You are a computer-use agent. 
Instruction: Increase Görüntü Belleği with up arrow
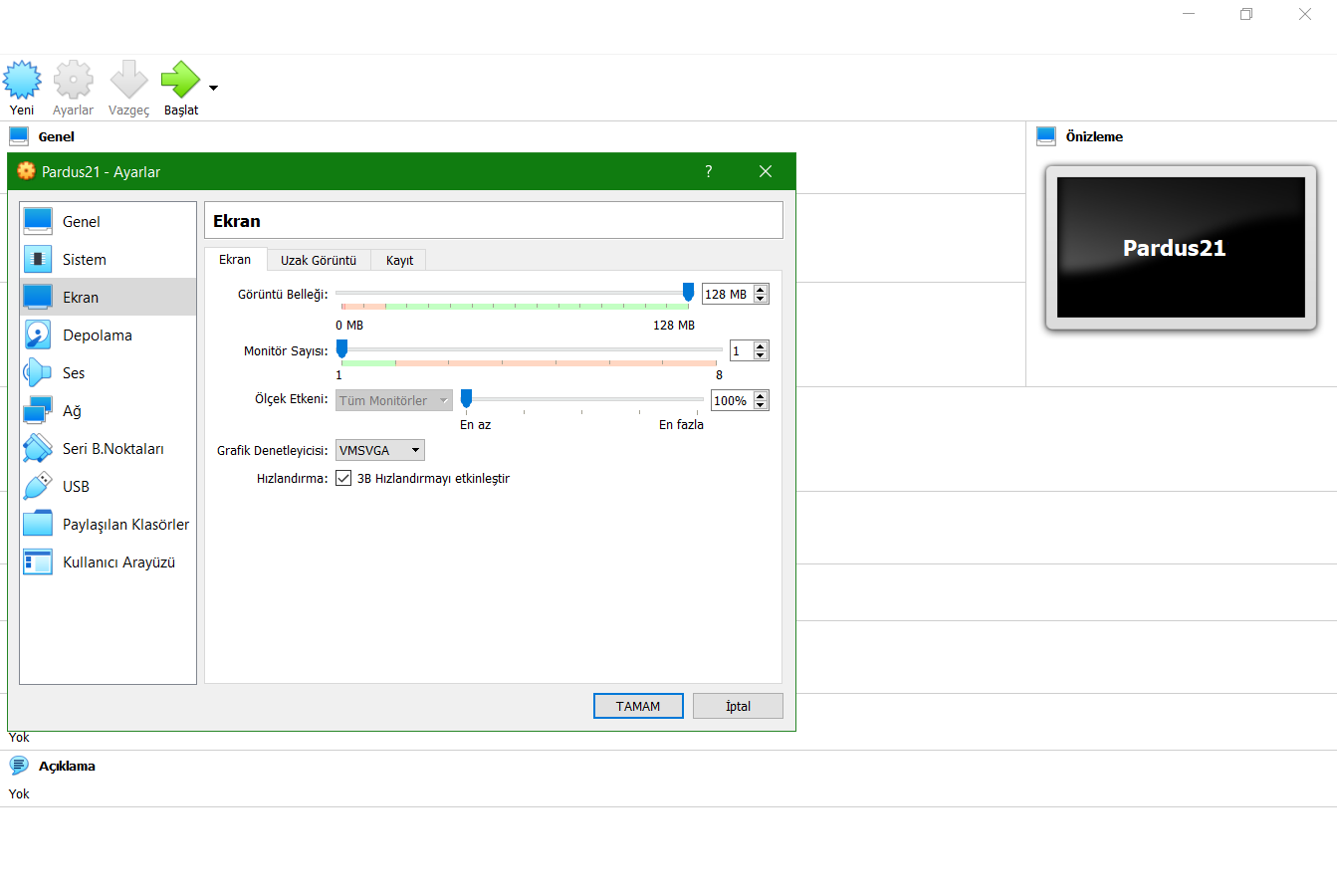coord(761,290)
